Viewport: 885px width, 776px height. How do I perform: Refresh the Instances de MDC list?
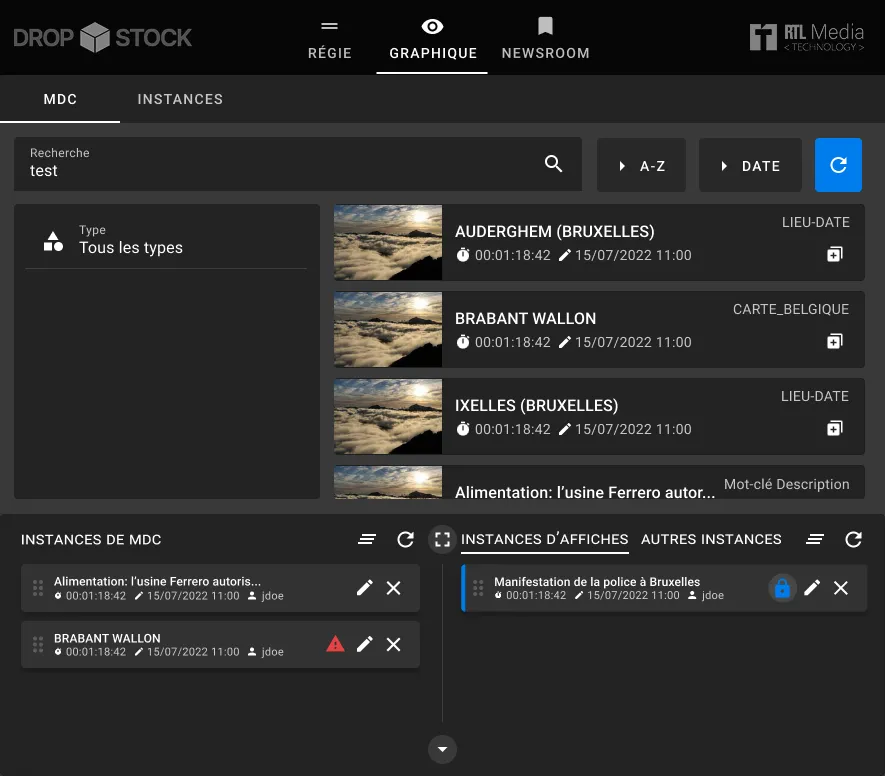pos(405,539)
